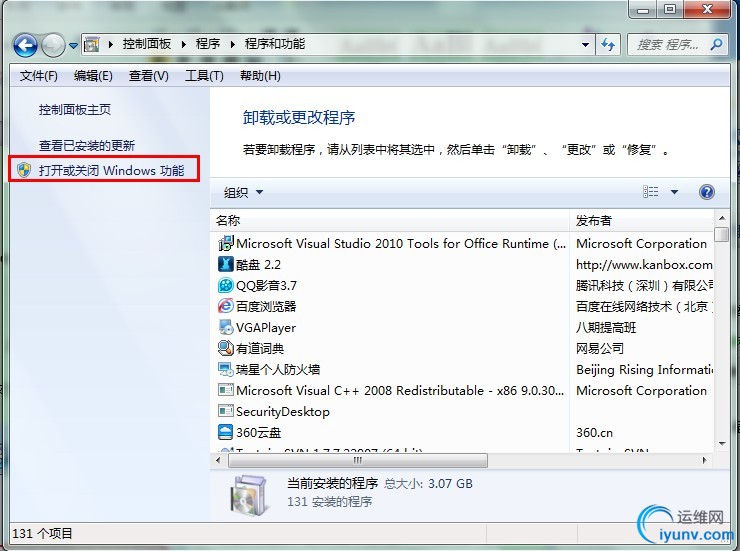Click publisher http://www.kanbox.com cell

(x=644, y=265)
